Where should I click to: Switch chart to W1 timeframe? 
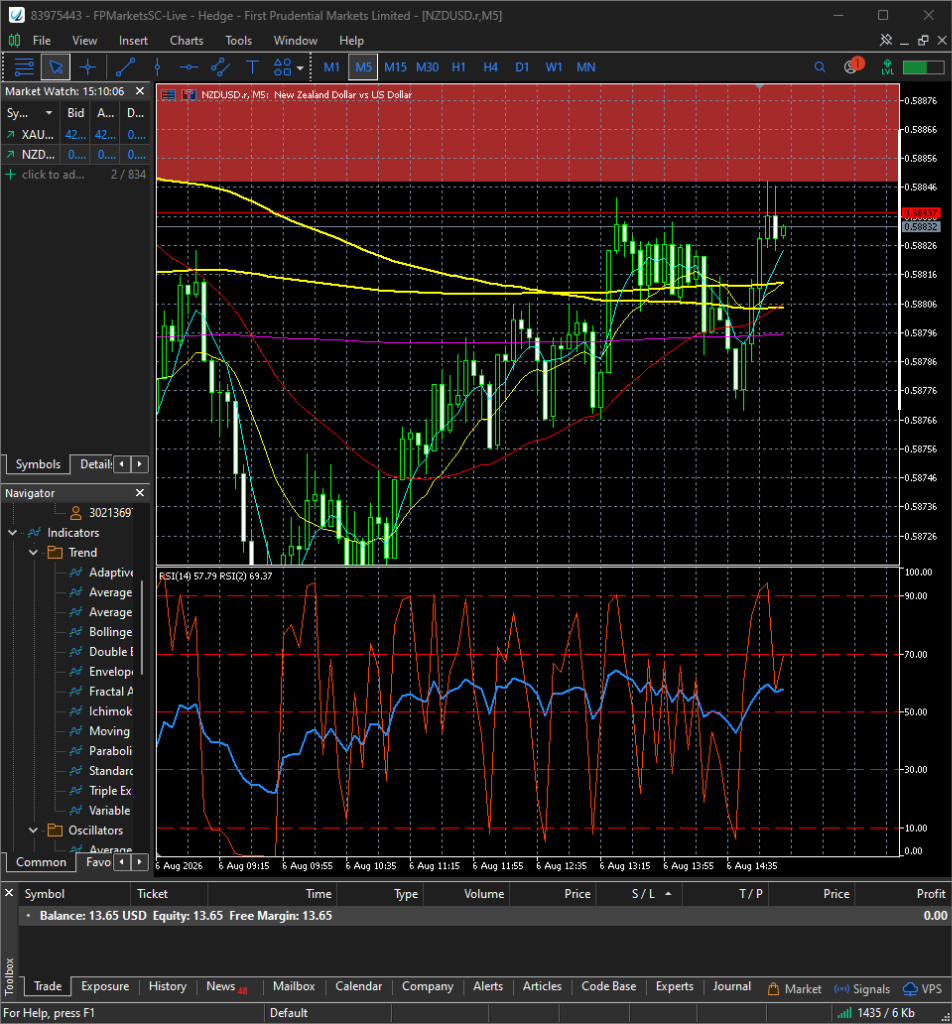(554, 67)
